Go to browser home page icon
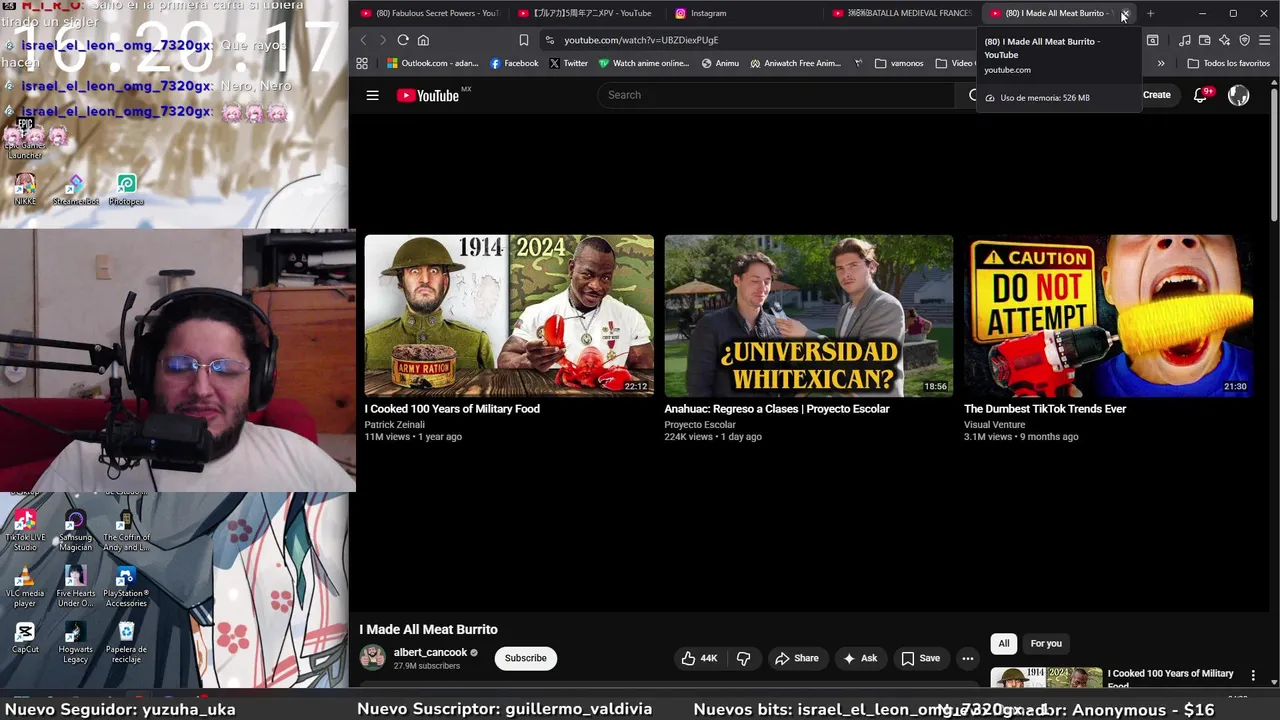 (x=423, y=40)
